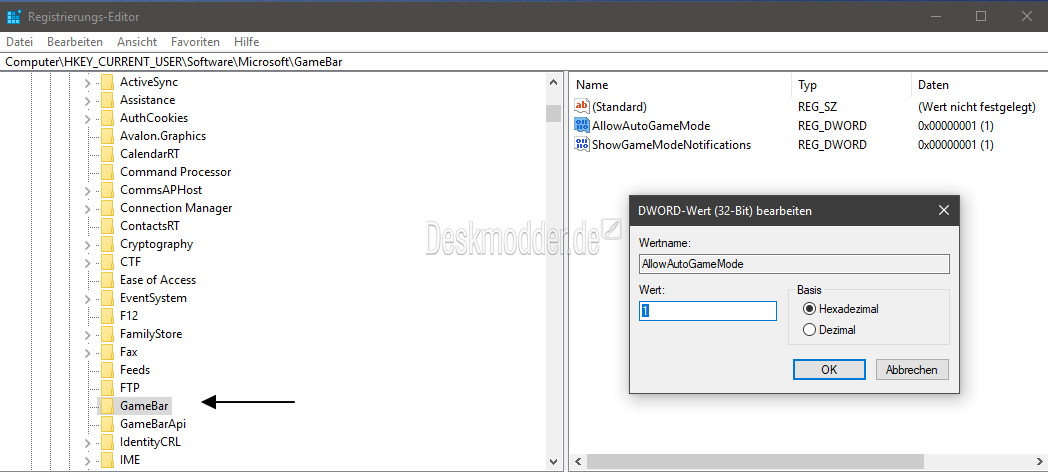Screen dimensions: 1048x472
Task: Click the F12 folder icon
Action: point(107,316)
